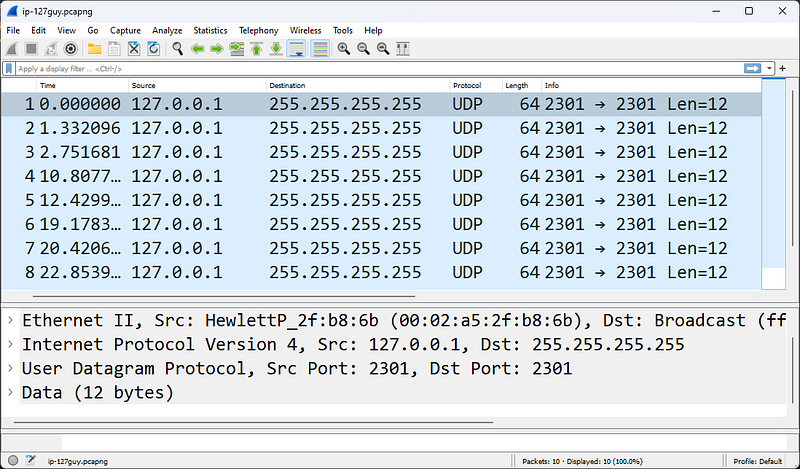Click the display filter input field
This screenshot has height=469, width=800.
tap(379, 68)
